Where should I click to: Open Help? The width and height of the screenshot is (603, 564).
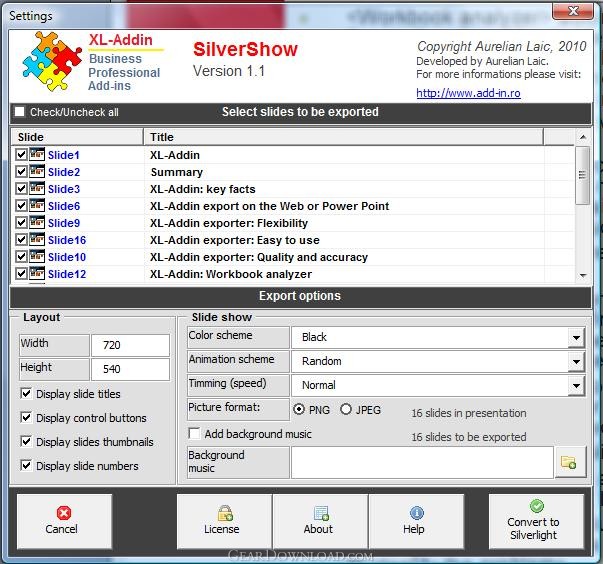[416, 521]
